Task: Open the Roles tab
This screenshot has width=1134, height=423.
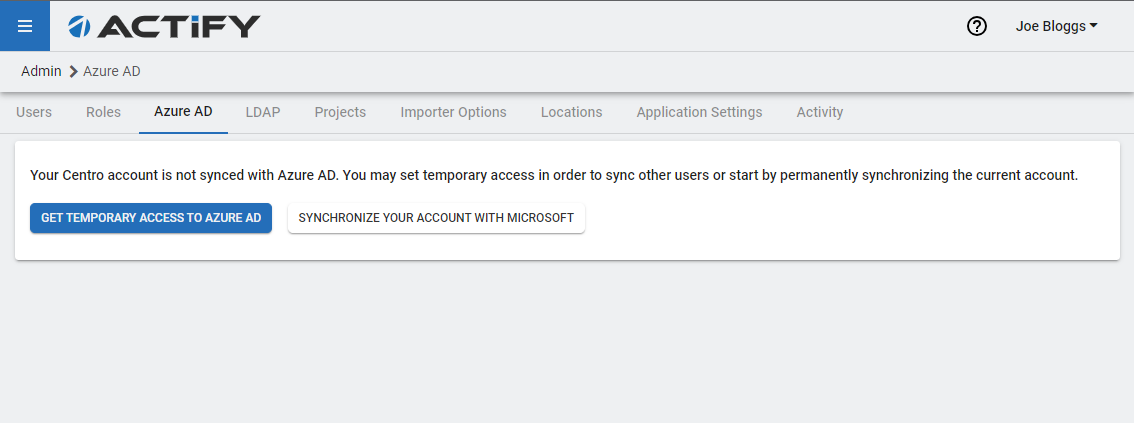Action: [103, 112]
